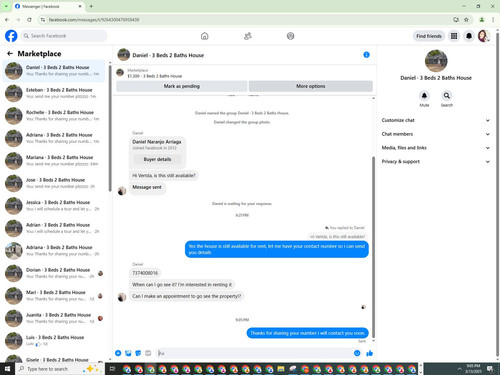
Task: Open the Groups icon in top navigation
Action: point(290,36)
